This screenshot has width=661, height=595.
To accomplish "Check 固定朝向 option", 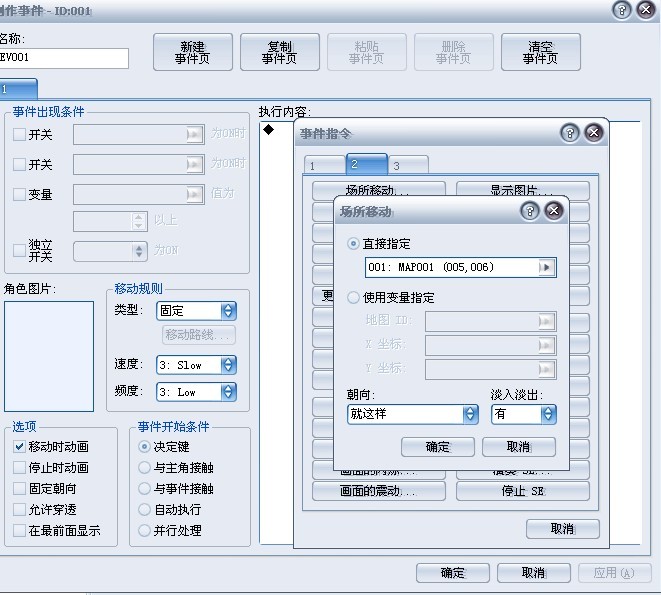I will (x=19, y=489).
